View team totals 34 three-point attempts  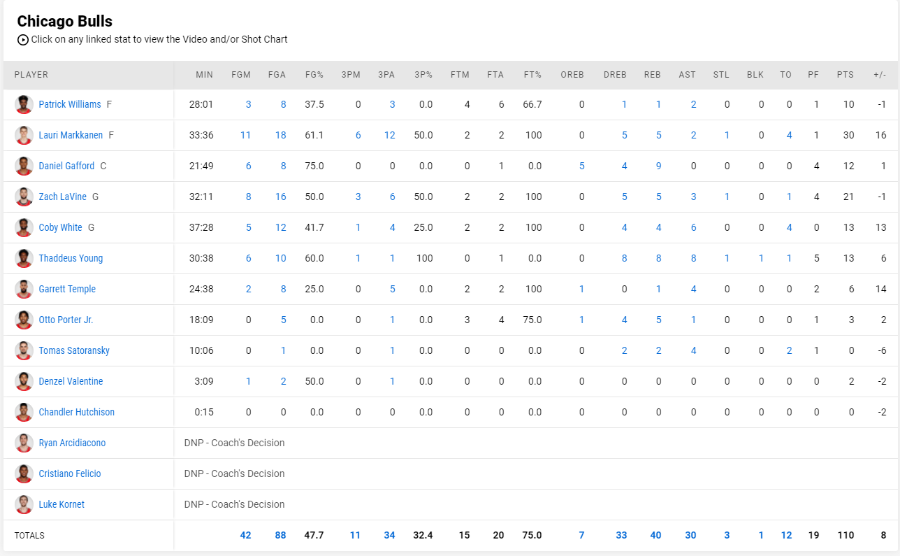point(389,535)
